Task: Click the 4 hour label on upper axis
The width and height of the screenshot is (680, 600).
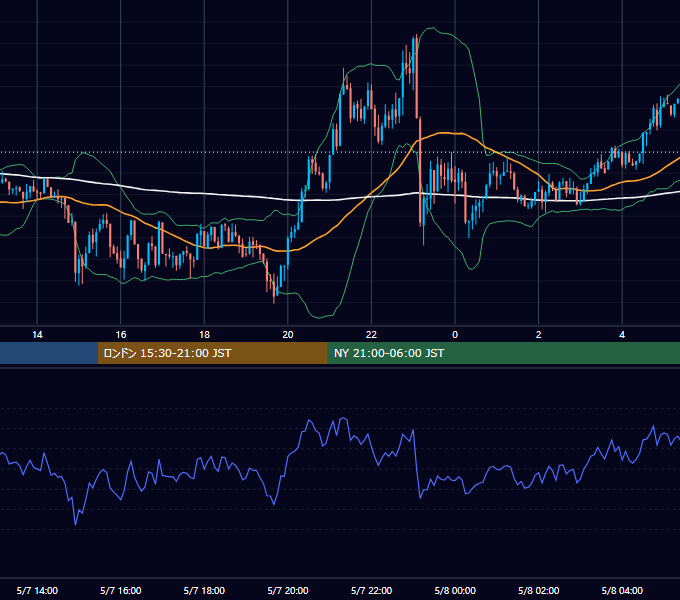Action: pos(622,334)
